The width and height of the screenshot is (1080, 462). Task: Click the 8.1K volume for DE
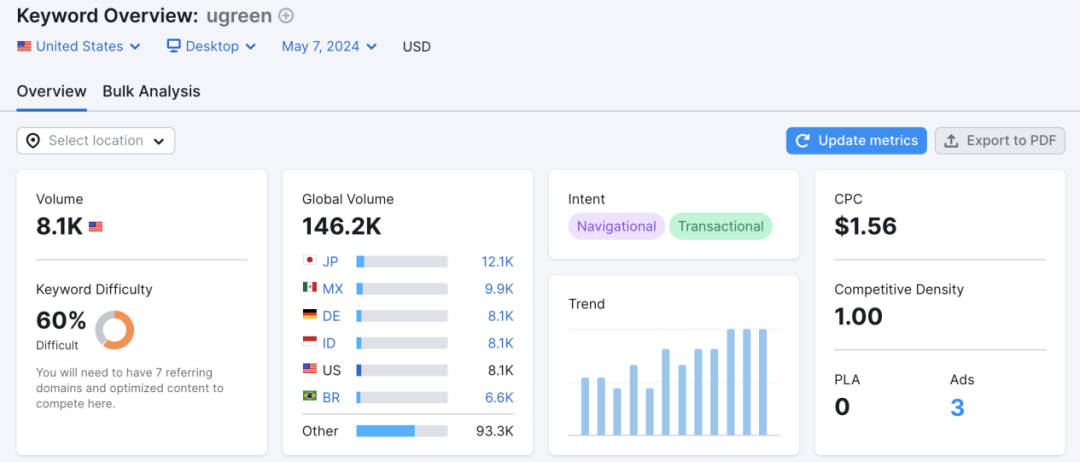pos(500,316)
